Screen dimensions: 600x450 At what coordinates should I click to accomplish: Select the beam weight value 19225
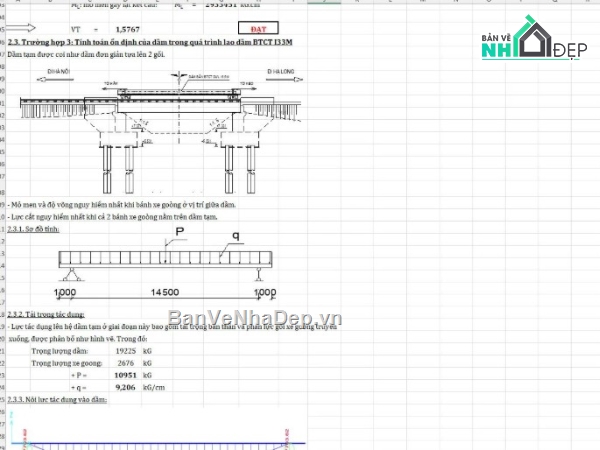click(126, 351)
